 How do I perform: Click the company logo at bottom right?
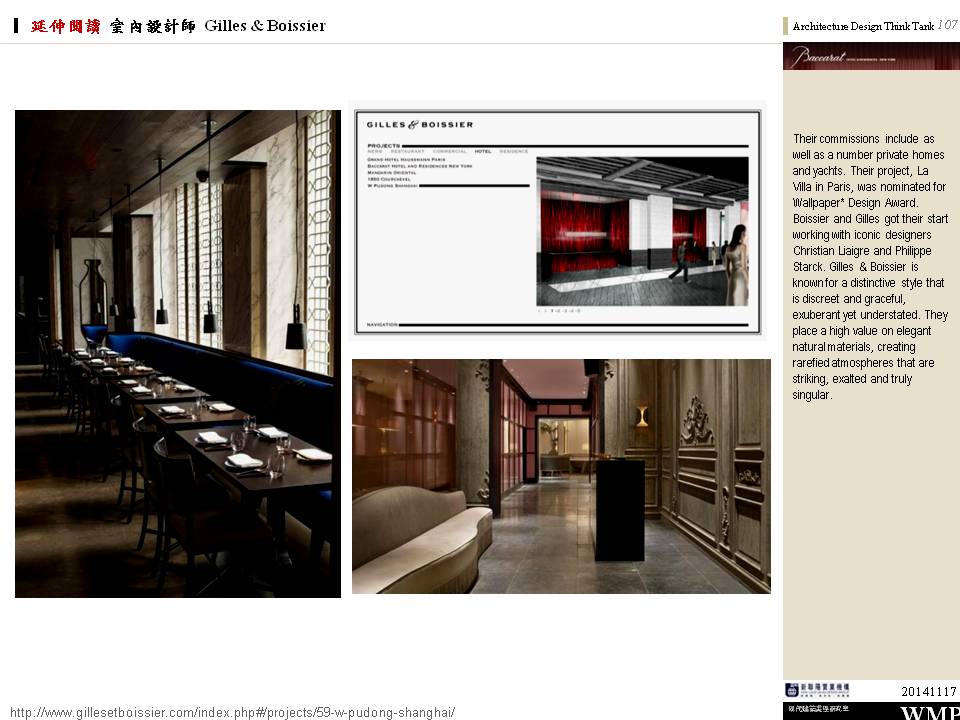[x=816, y=690]
